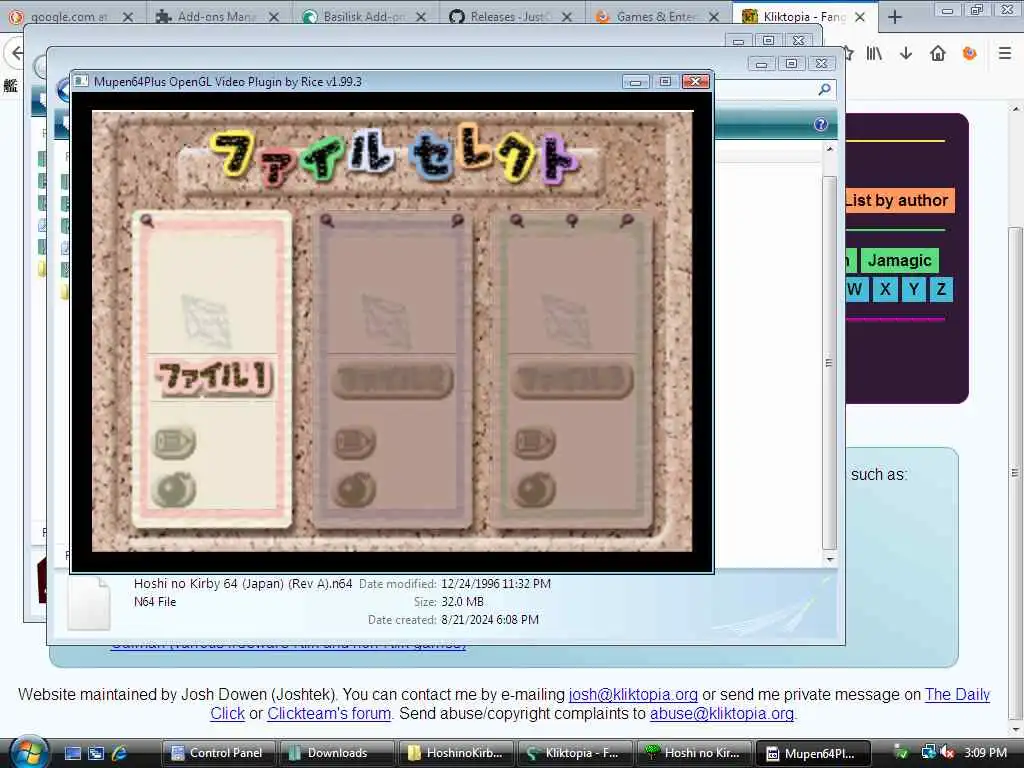Click the File 3 copy icon
This screenshot has height=768, width=1024.
pos(534,443)
